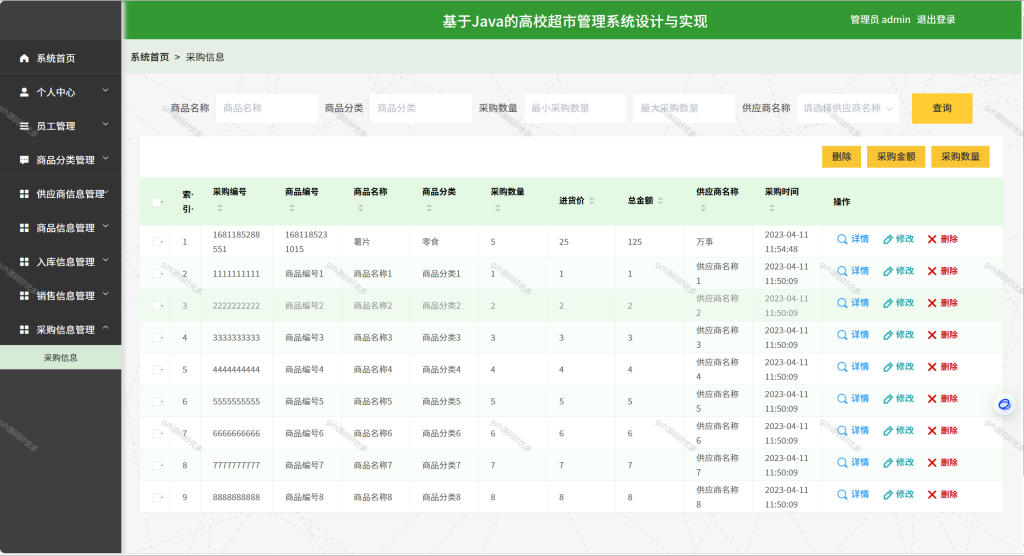Expand 销售信息管理 with its chevron
The width and height of the screenshot is (1024, 556).
click(106, 294)
